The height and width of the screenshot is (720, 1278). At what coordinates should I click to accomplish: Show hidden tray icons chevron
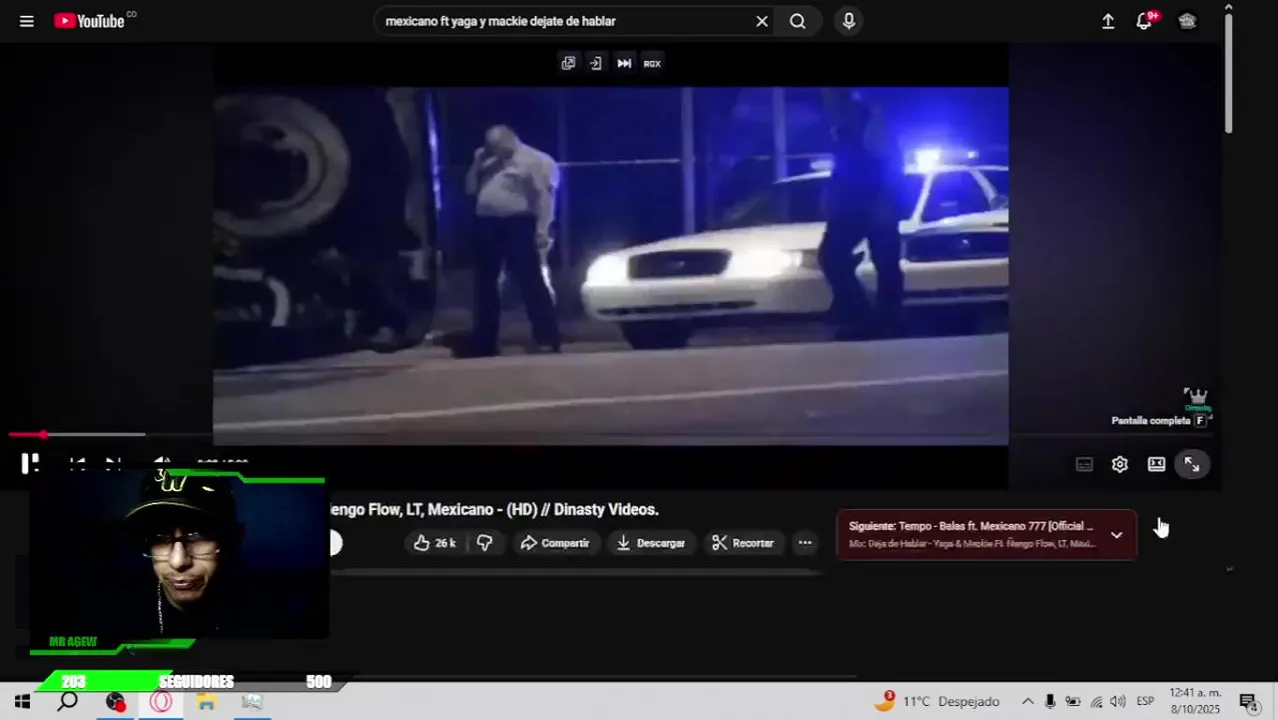(x=1027, y=701)
